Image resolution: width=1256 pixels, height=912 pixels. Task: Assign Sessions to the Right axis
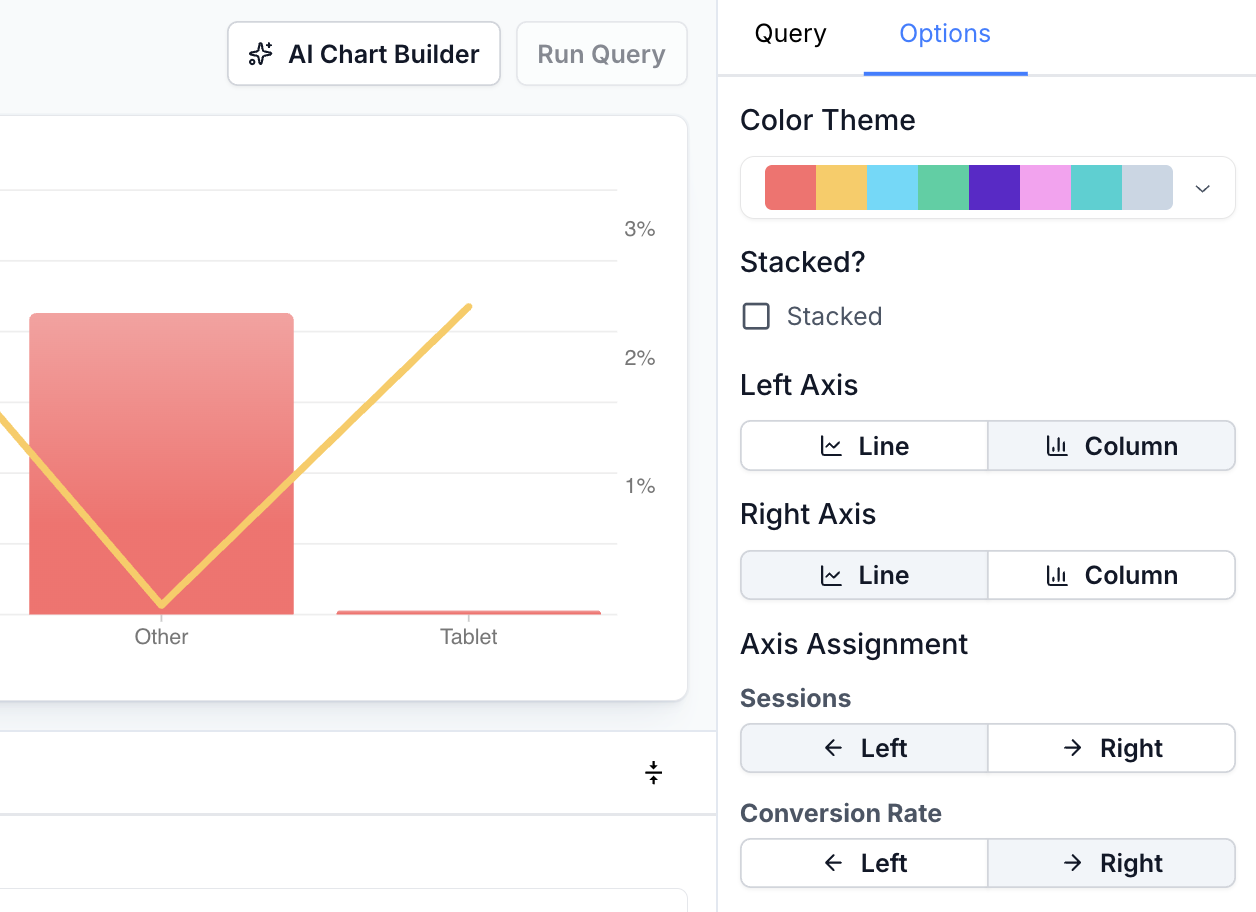(1111, 748)
